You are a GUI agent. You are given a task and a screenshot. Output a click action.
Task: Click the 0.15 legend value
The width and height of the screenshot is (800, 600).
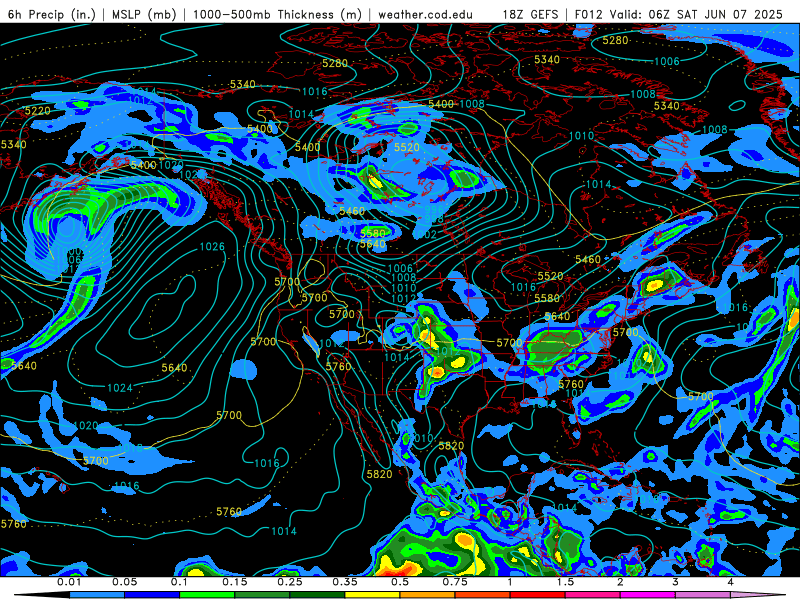(x=235, y=582)
